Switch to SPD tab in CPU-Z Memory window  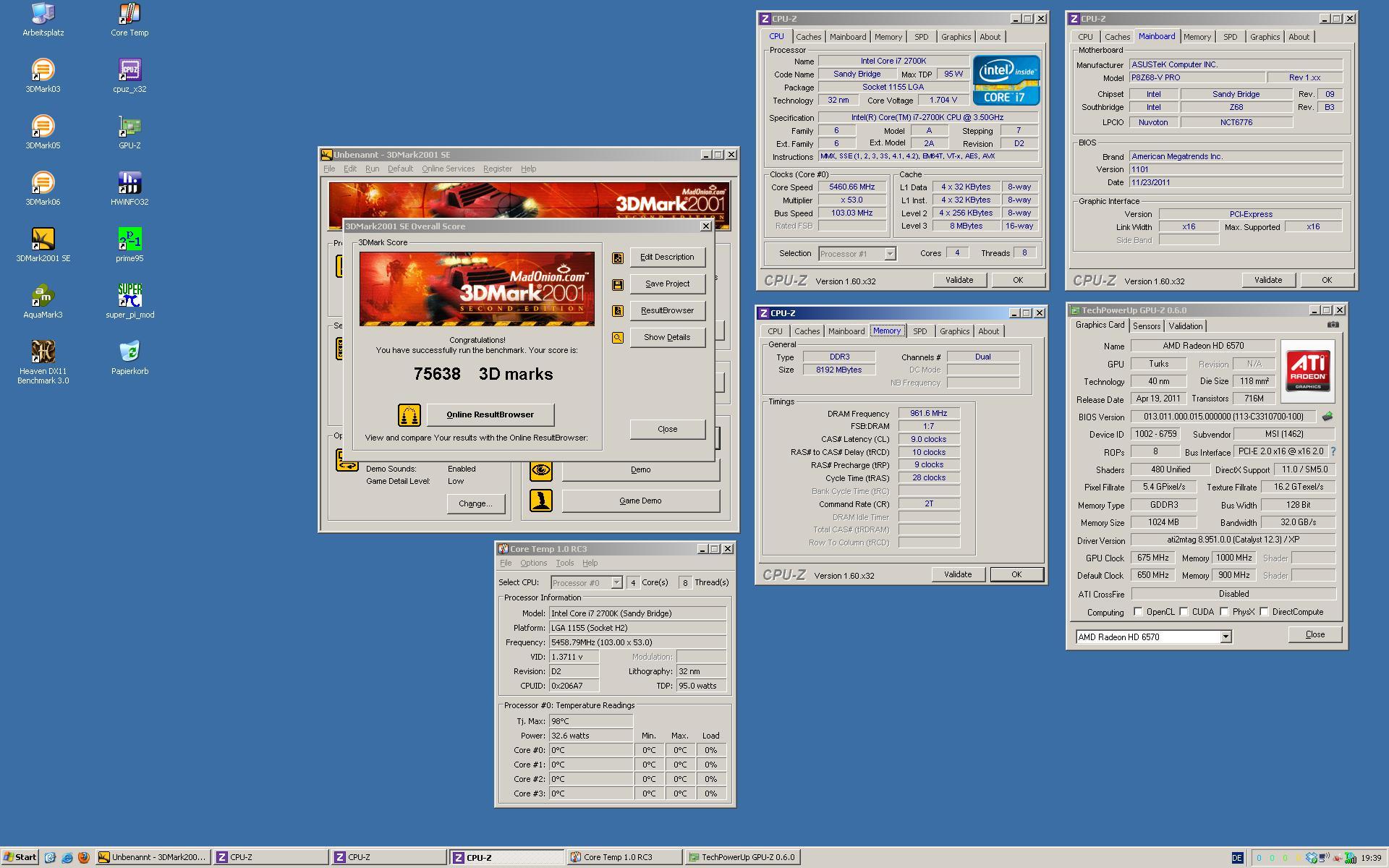919,331
